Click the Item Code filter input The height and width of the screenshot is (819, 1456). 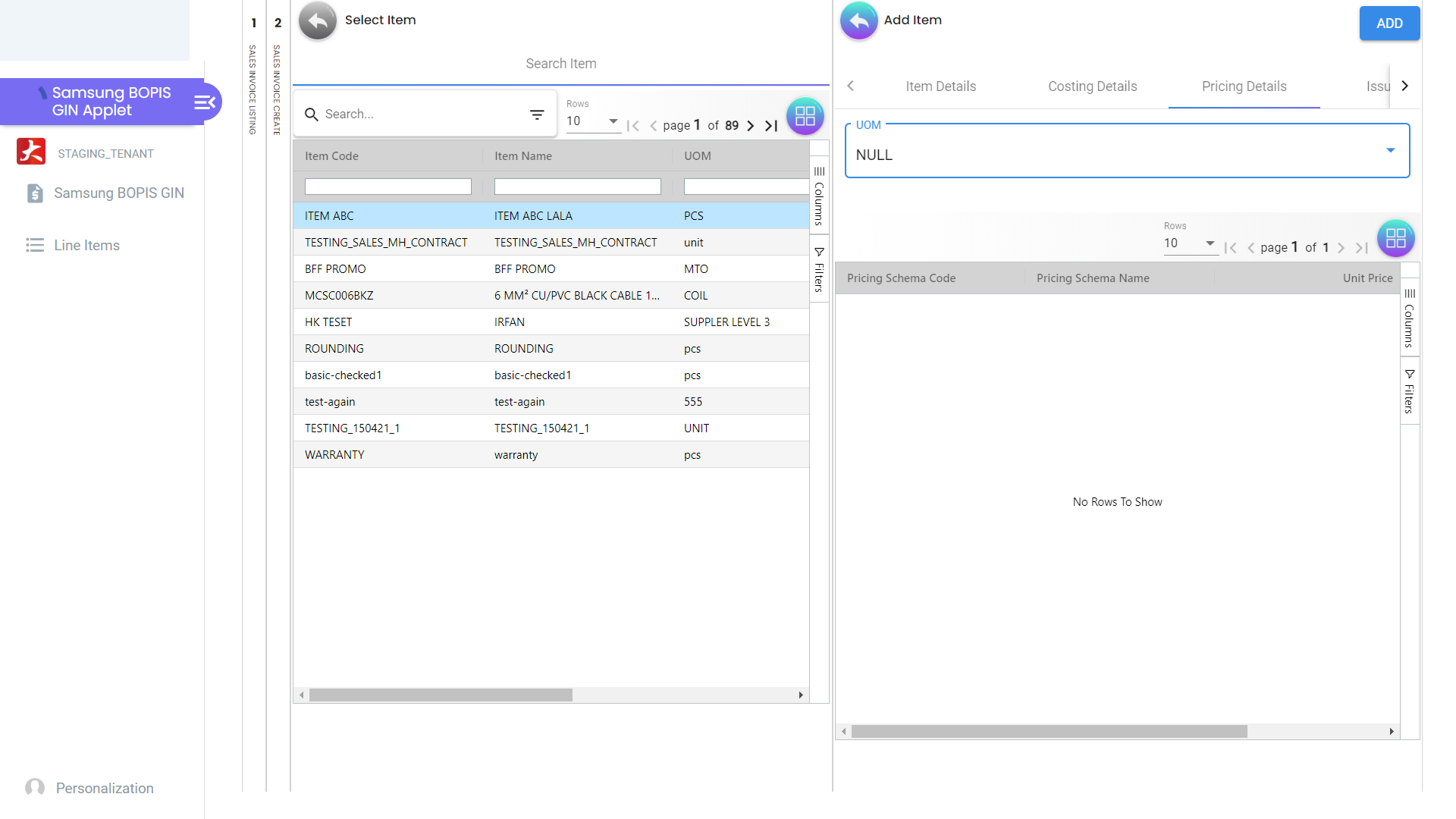pos(388,187)
